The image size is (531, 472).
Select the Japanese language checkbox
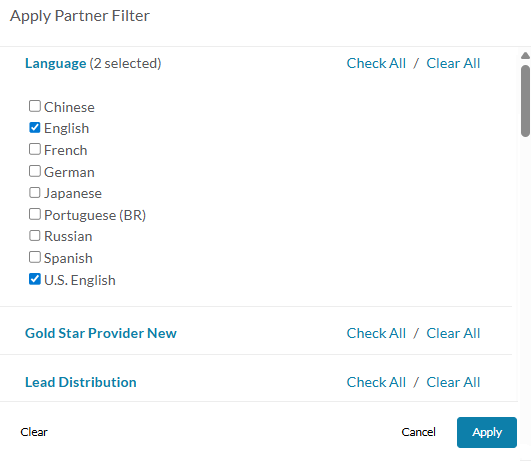click(35, 193)
